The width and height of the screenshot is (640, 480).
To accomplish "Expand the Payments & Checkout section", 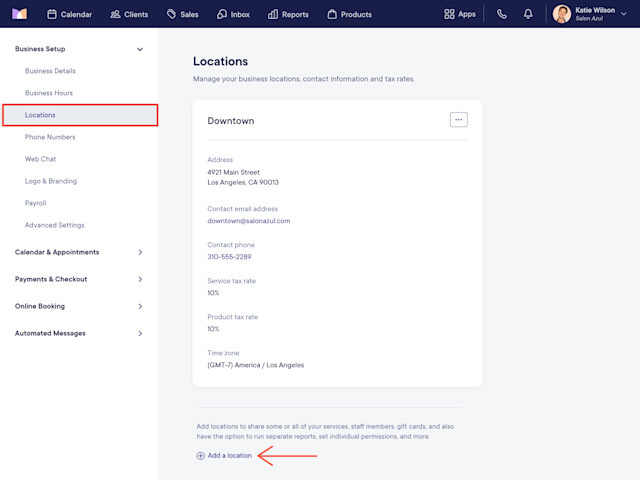I will click(x=140, y=279).
